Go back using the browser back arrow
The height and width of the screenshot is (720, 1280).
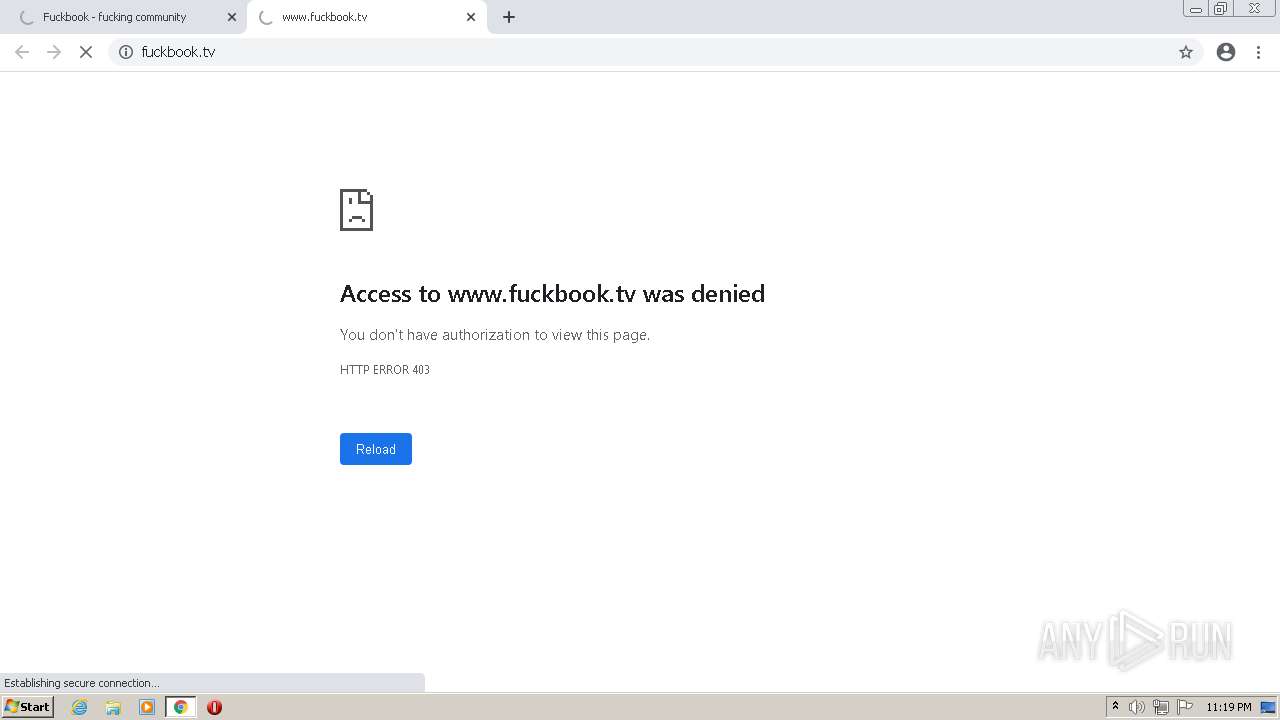click(x=22, y=52)
